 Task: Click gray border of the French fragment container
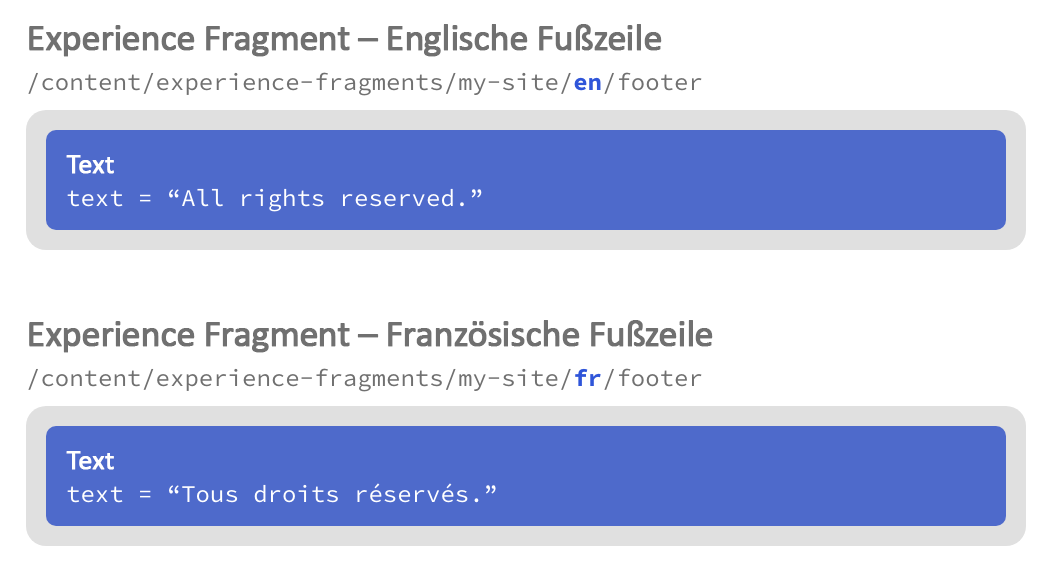pyautogui.click(x=526, y=416)
